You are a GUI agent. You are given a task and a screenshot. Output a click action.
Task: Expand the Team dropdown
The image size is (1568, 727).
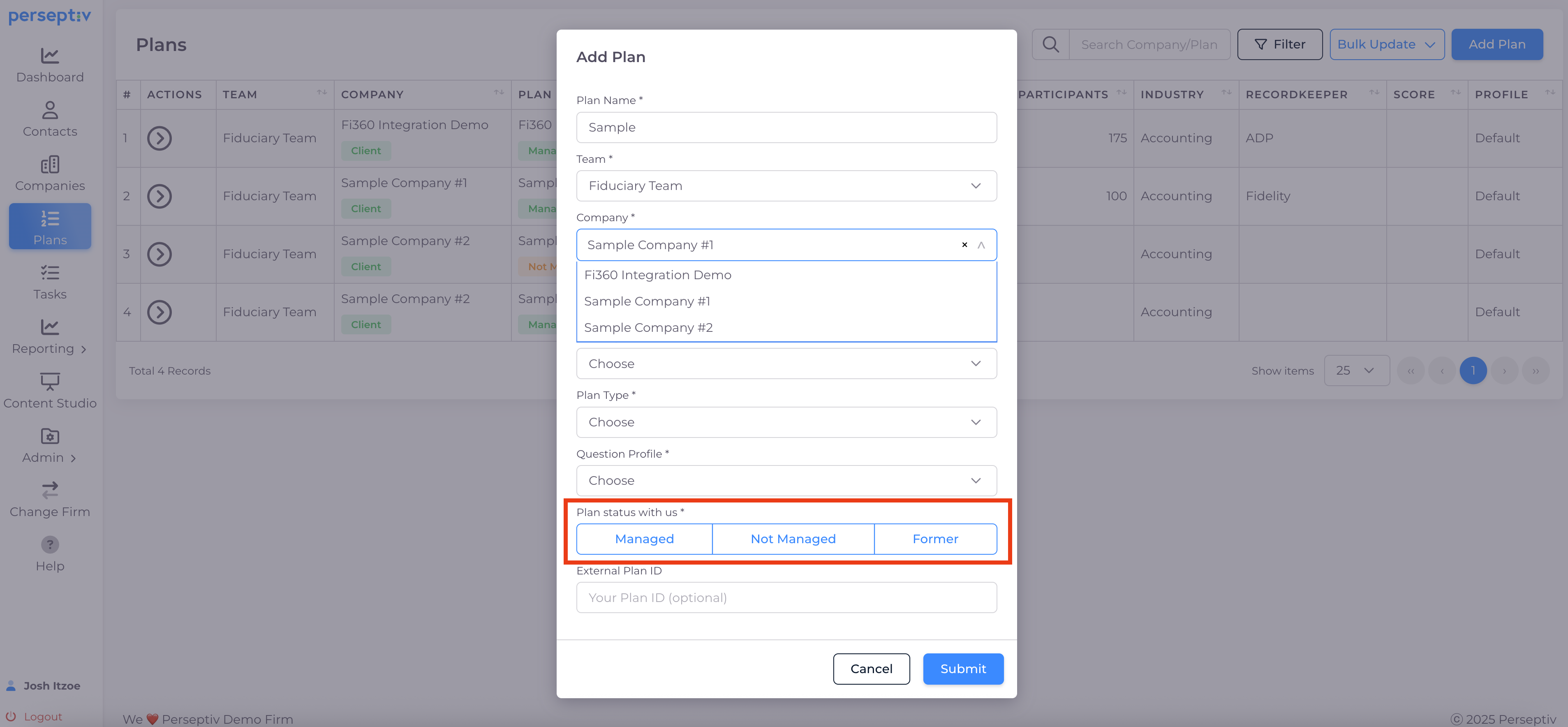[786, 186]
